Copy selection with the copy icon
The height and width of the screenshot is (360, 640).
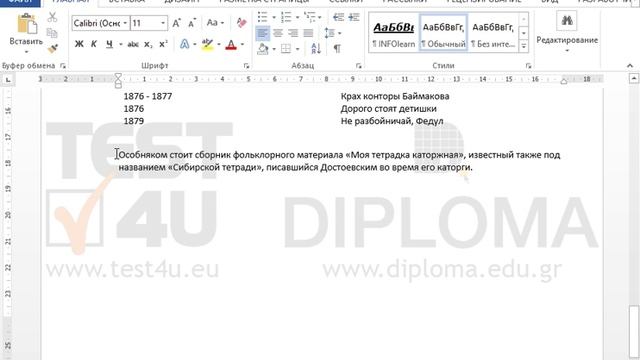click(x=52, y=33)
